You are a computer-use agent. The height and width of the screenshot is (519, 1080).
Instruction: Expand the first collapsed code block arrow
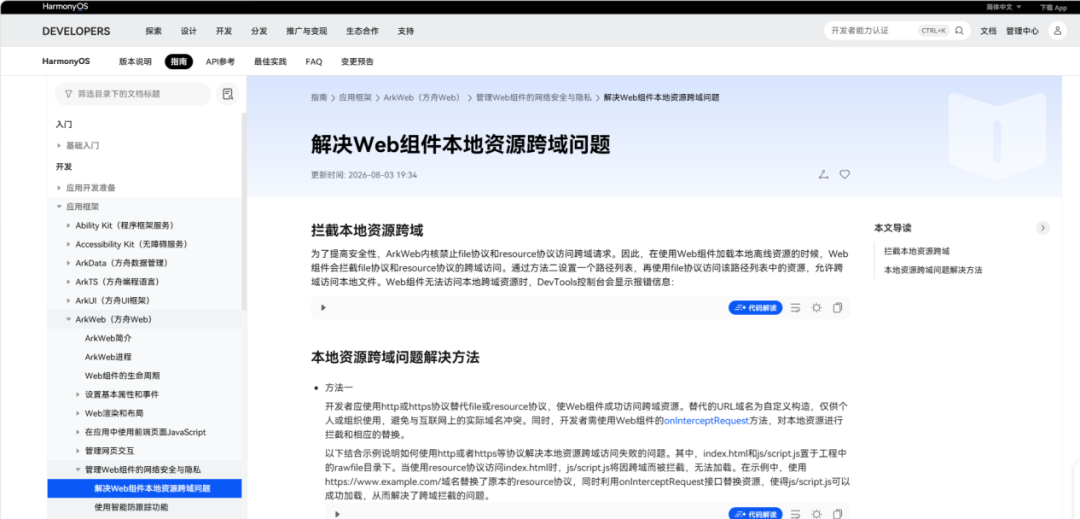click(x=324, y=308)
